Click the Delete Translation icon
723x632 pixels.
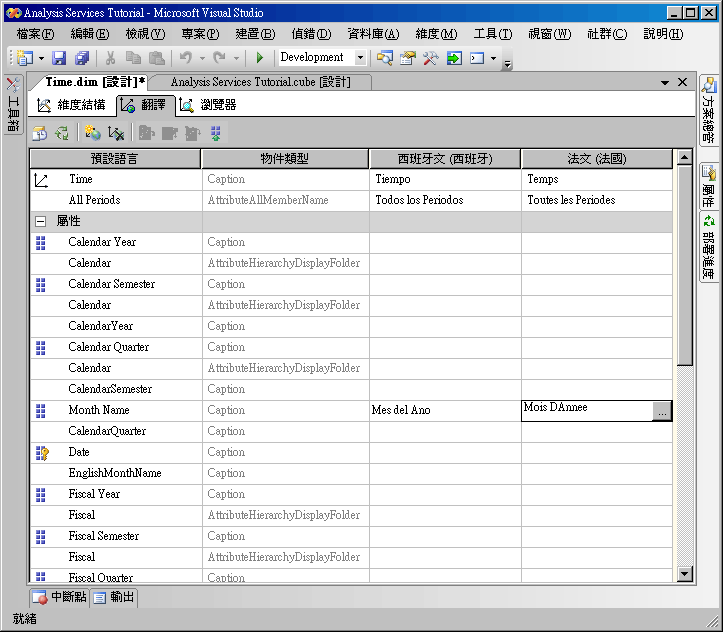(x=116, y=133)
